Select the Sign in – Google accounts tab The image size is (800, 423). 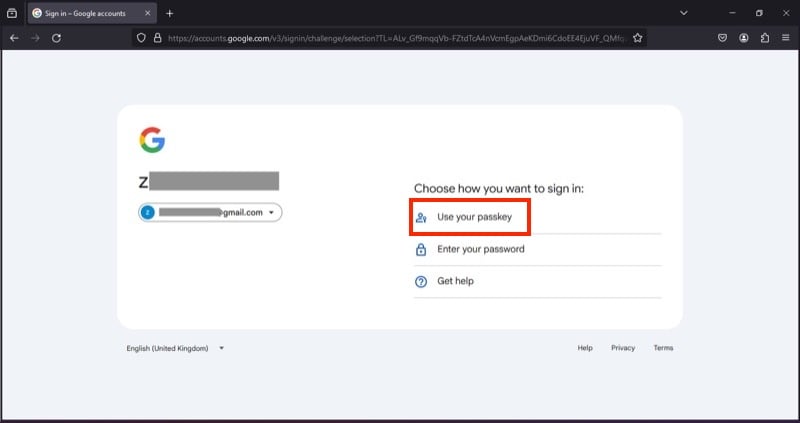tap(92, 13)
